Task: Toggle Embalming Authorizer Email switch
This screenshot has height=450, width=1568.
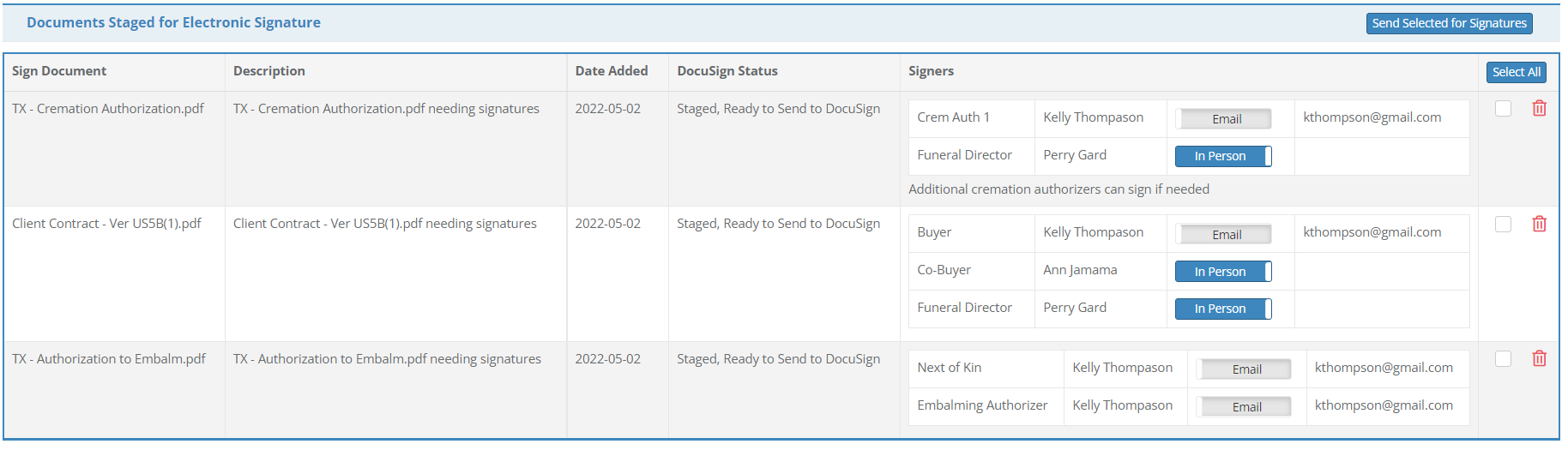Action: pos(1245,407)
